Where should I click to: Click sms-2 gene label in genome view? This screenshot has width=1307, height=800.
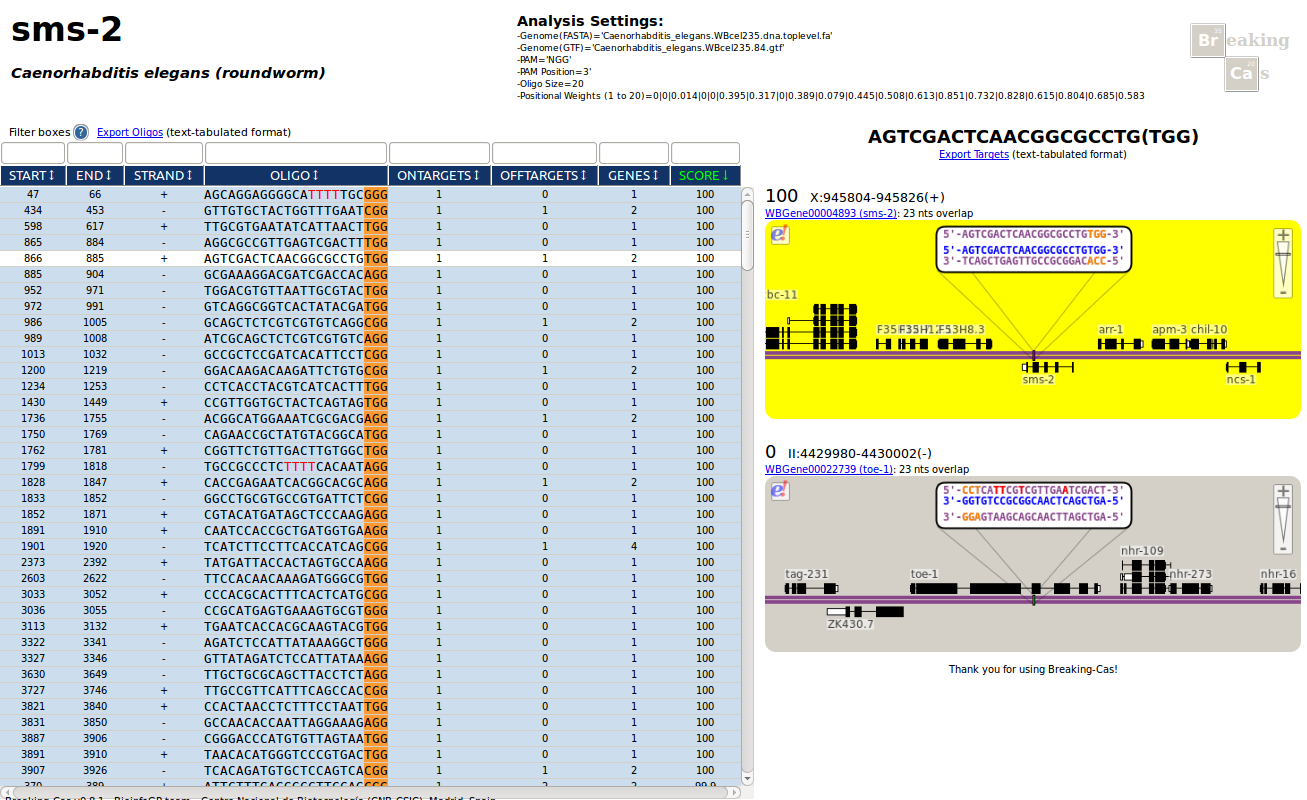click(x=1038, y=379)
